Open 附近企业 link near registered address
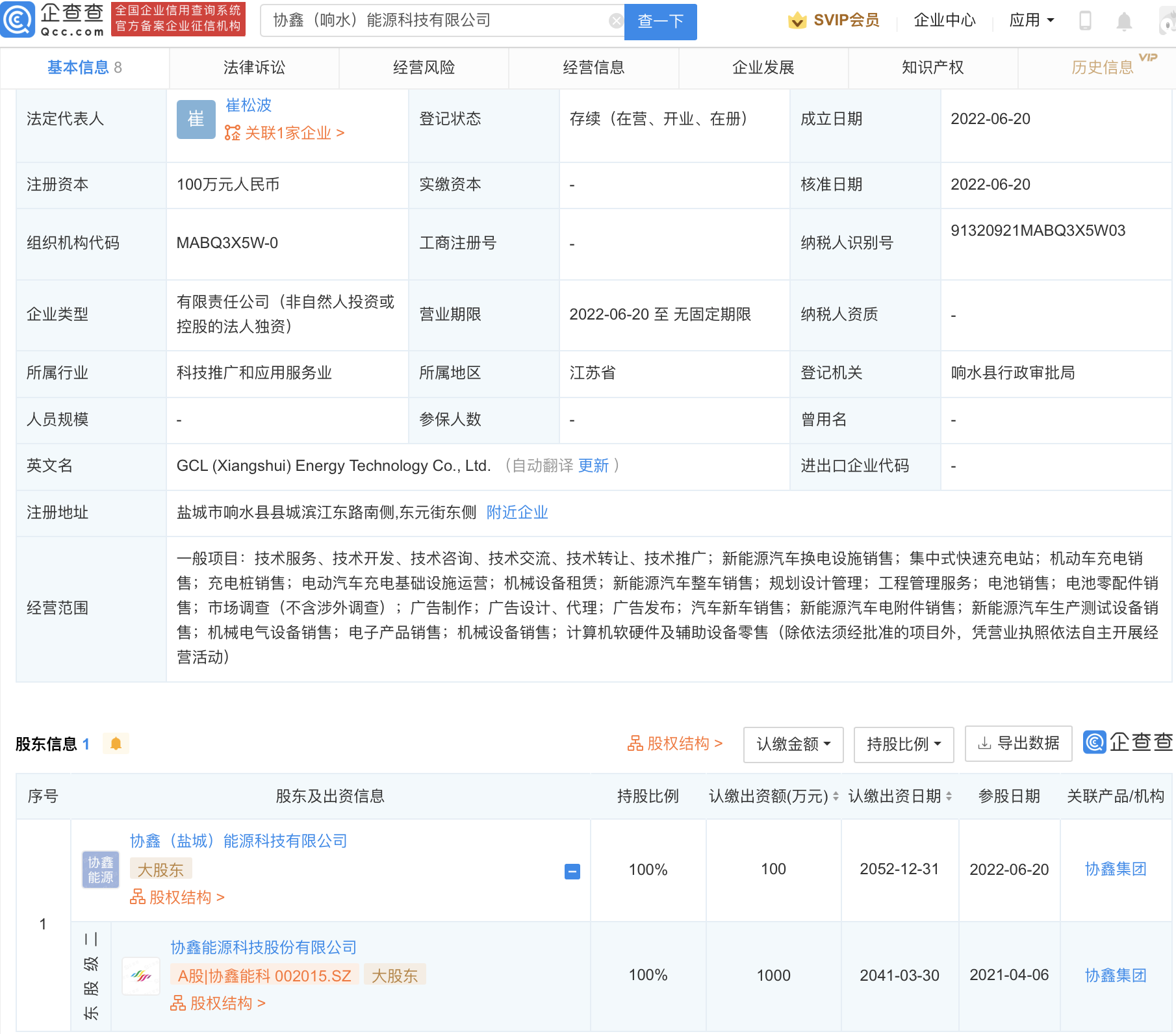Screen dimensions: 1176x1034 click(x=517, y=512)
